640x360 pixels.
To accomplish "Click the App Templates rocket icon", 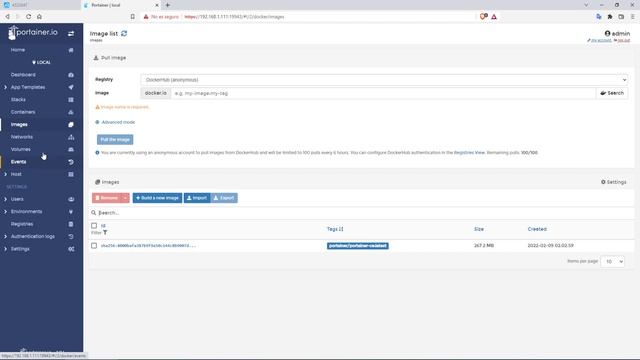I will (x=71, y=87).
